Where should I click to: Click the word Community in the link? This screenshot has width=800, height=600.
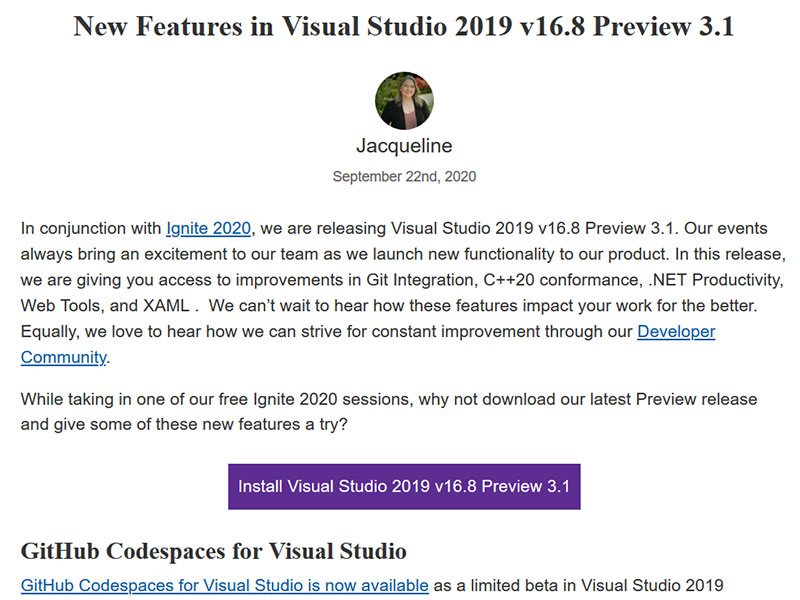coord(63,357)
